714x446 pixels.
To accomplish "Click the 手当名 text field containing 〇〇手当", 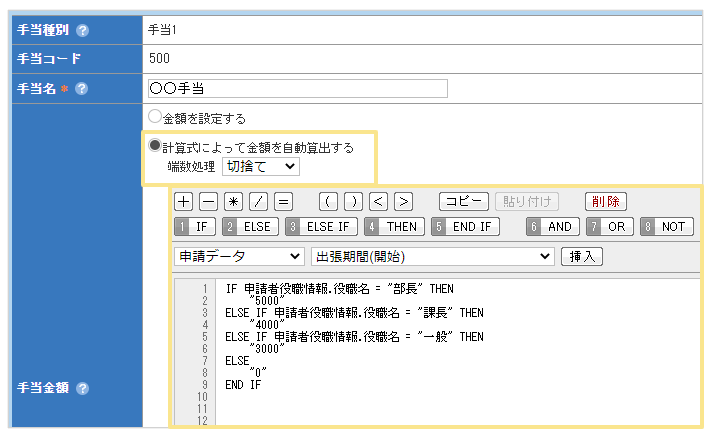I will pos(298,88).
